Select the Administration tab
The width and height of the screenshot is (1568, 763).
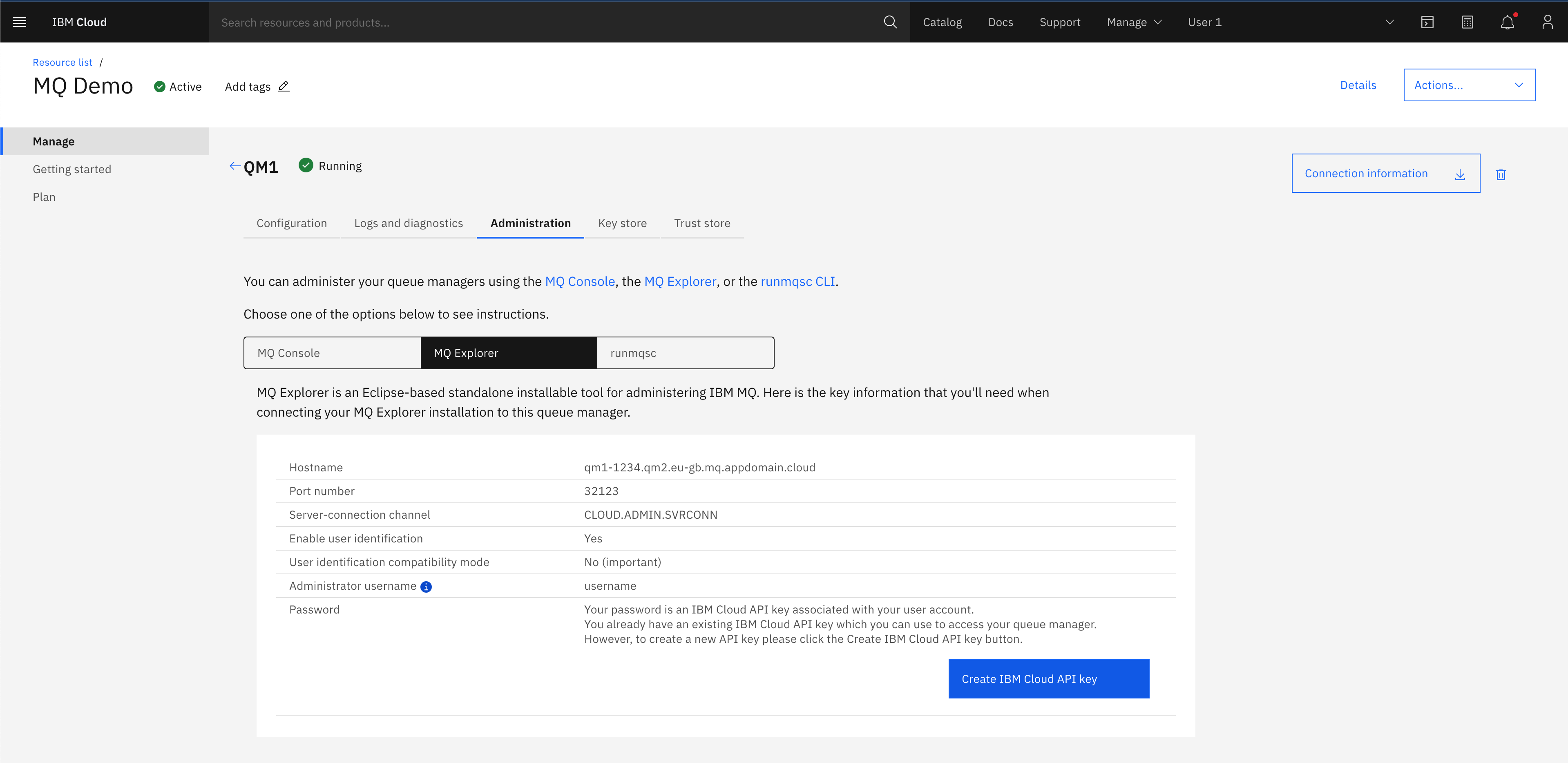coord(530,223)
